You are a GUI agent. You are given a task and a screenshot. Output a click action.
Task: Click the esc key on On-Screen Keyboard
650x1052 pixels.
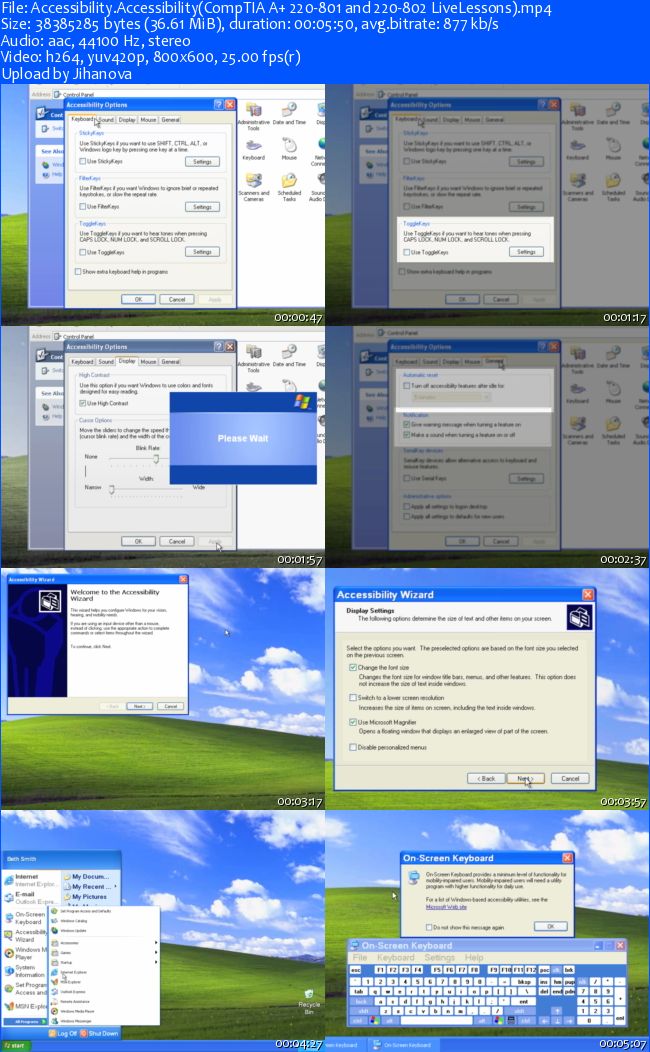point(356,970)
